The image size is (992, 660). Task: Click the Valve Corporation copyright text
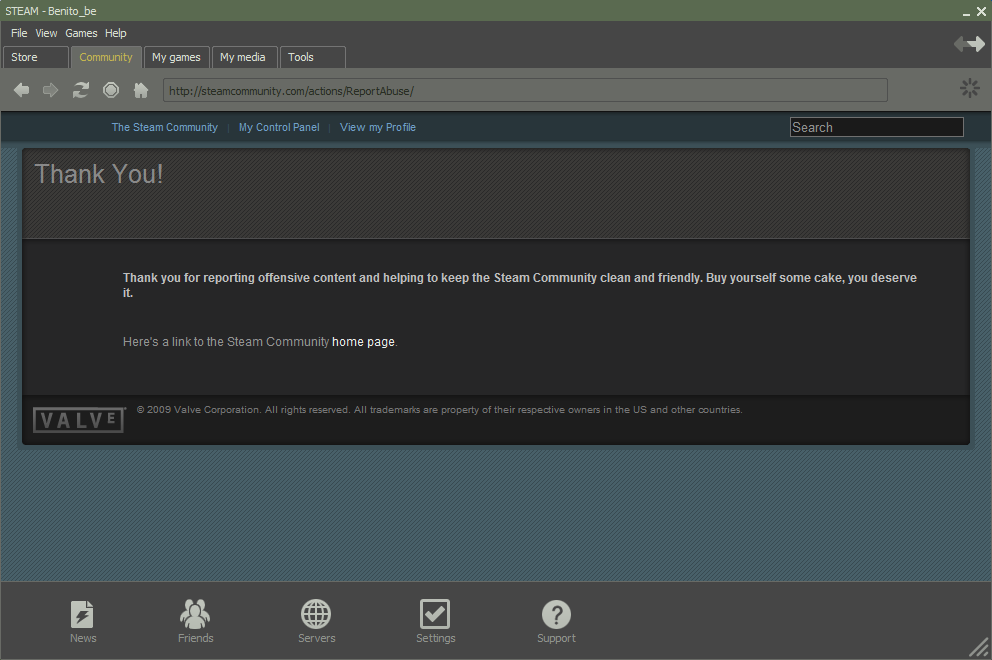[x=439, y=409]
